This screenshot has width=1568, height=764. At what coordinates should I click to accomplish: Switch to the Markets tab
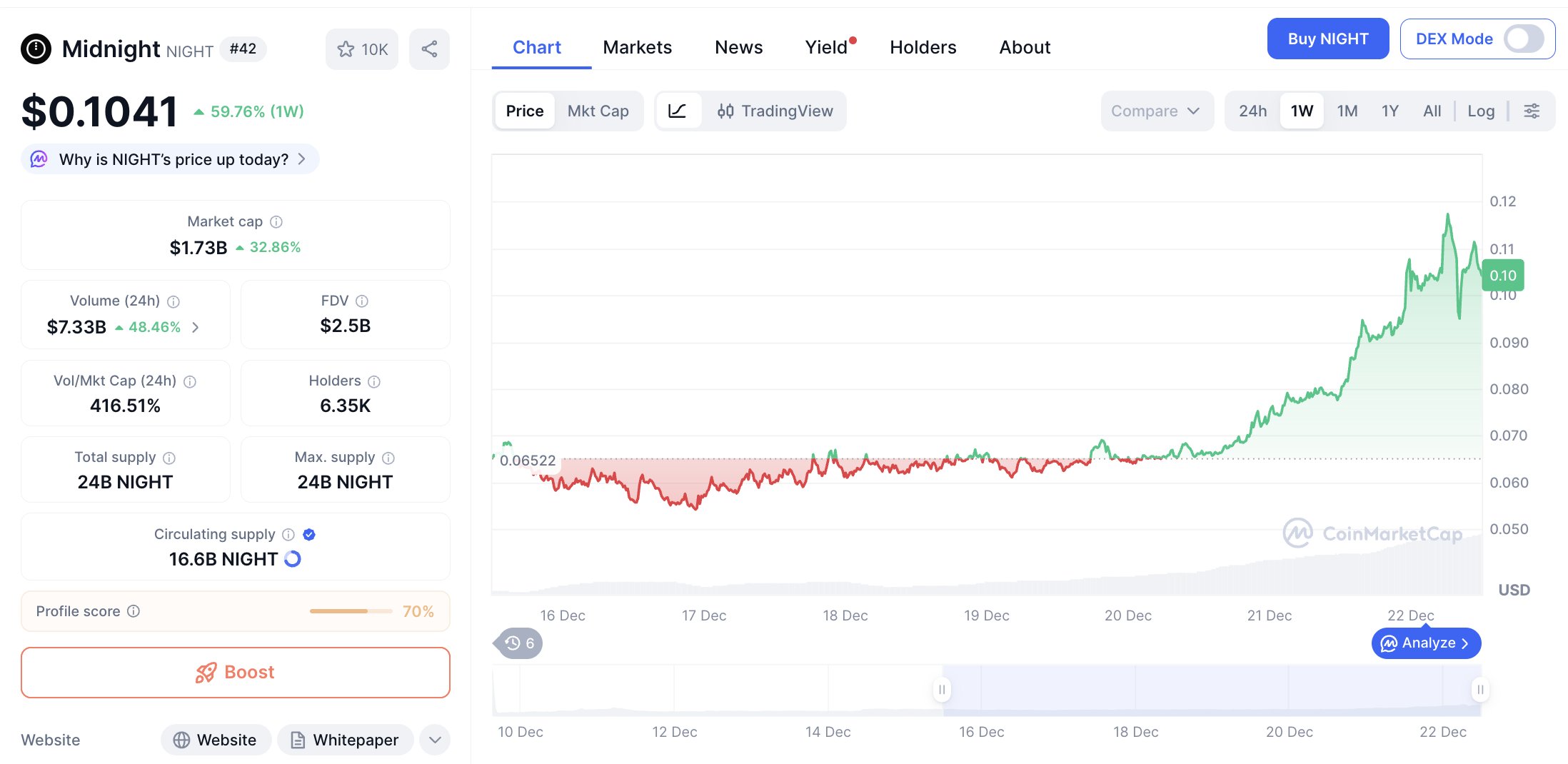click(637, 47)
